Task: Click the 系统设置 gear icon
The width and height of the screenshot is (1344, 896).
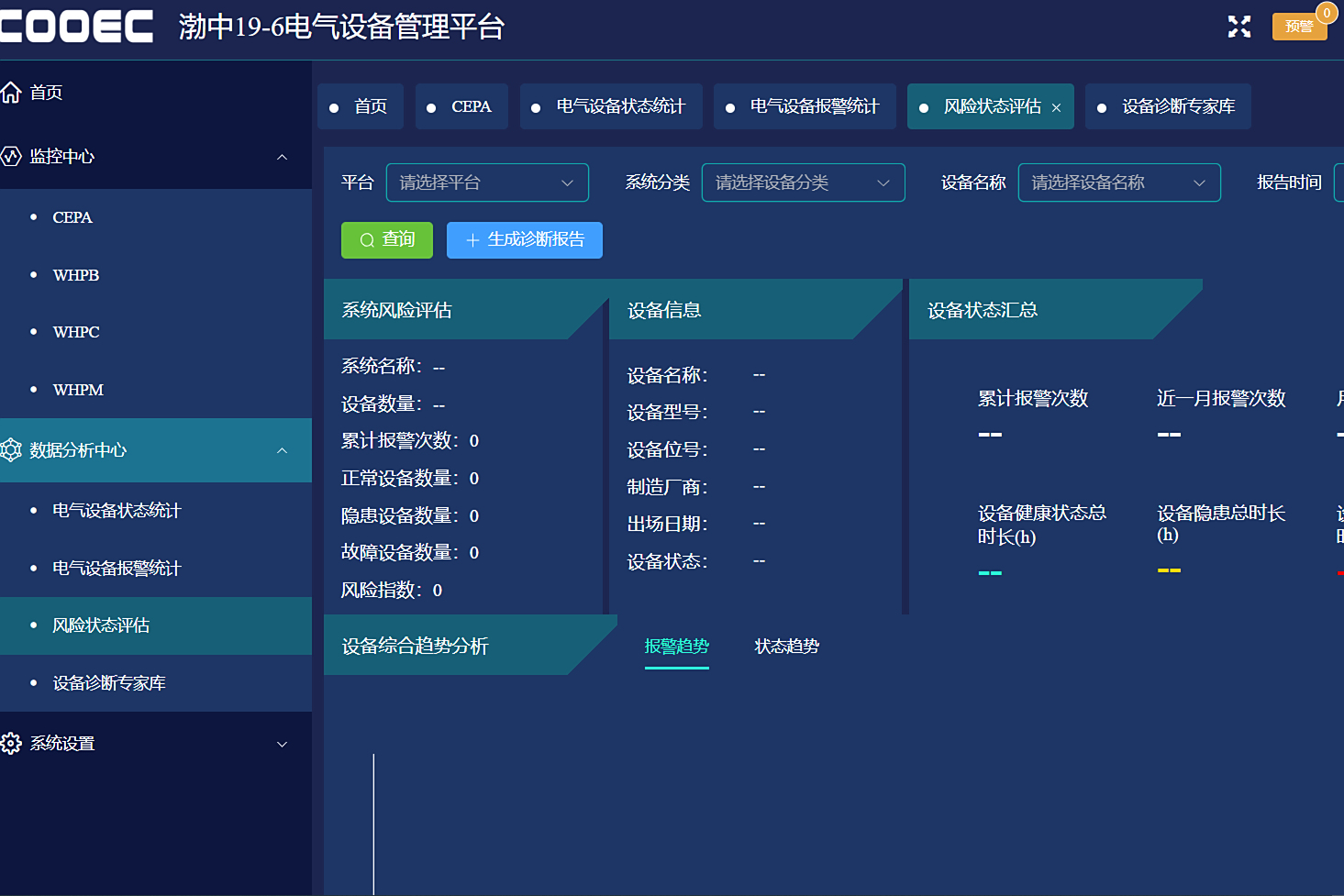Action: pos(10,743)
